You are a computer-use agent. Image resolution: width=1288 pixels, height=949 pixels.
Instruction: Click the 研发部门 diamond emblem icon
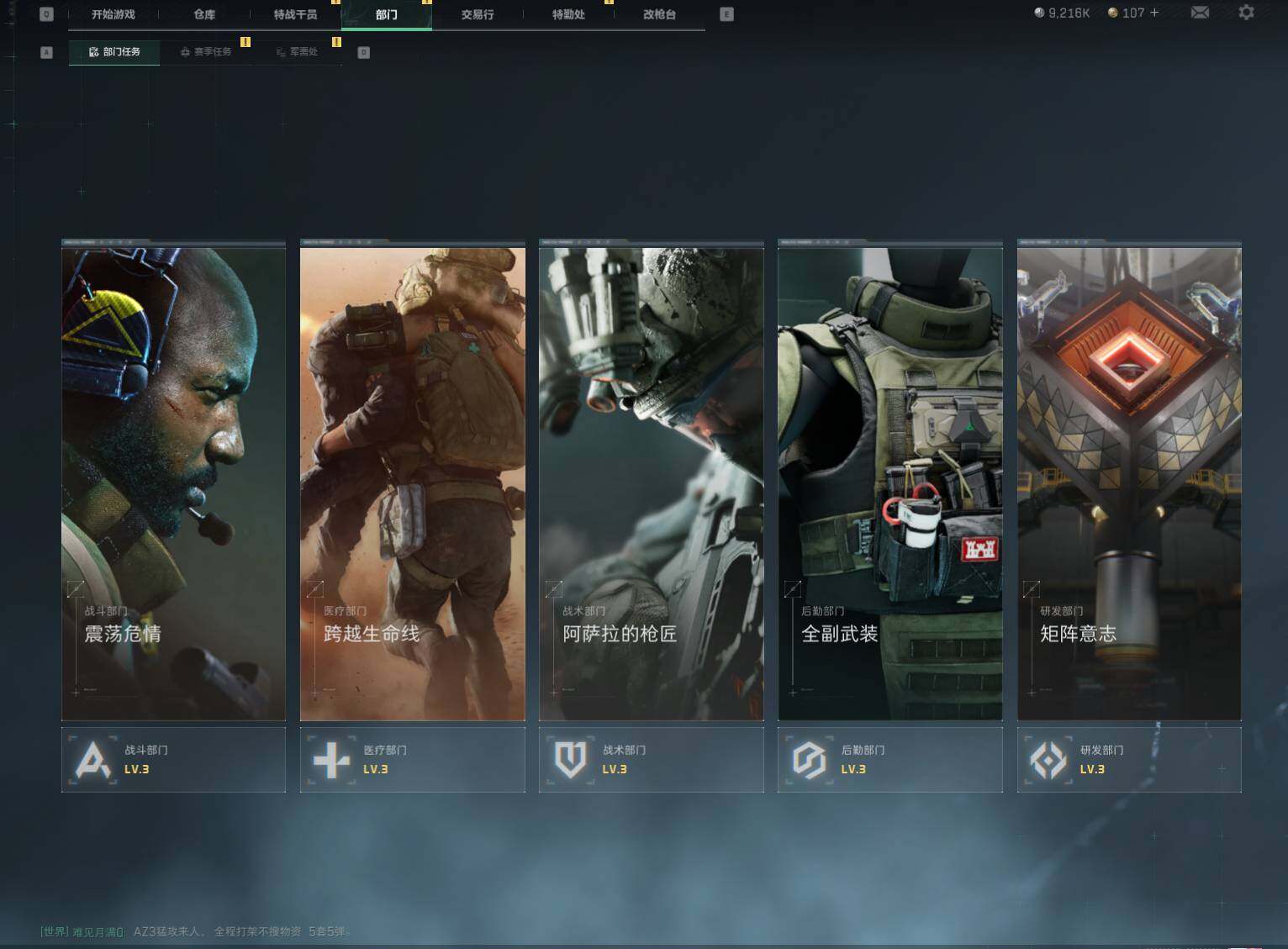1048,759
